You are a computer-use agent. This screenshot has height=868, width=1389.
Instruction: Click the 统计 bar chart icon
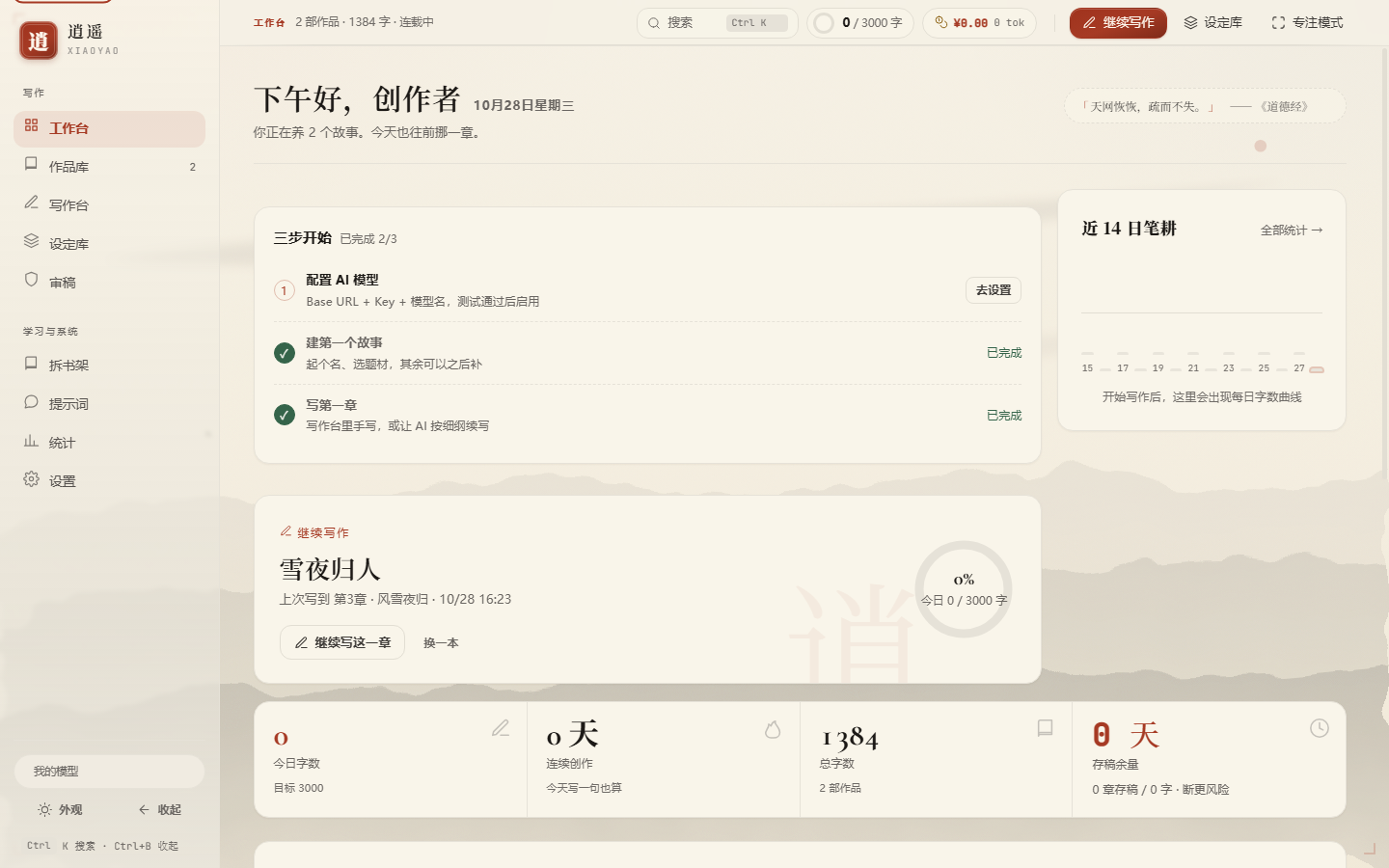[31, 441]
